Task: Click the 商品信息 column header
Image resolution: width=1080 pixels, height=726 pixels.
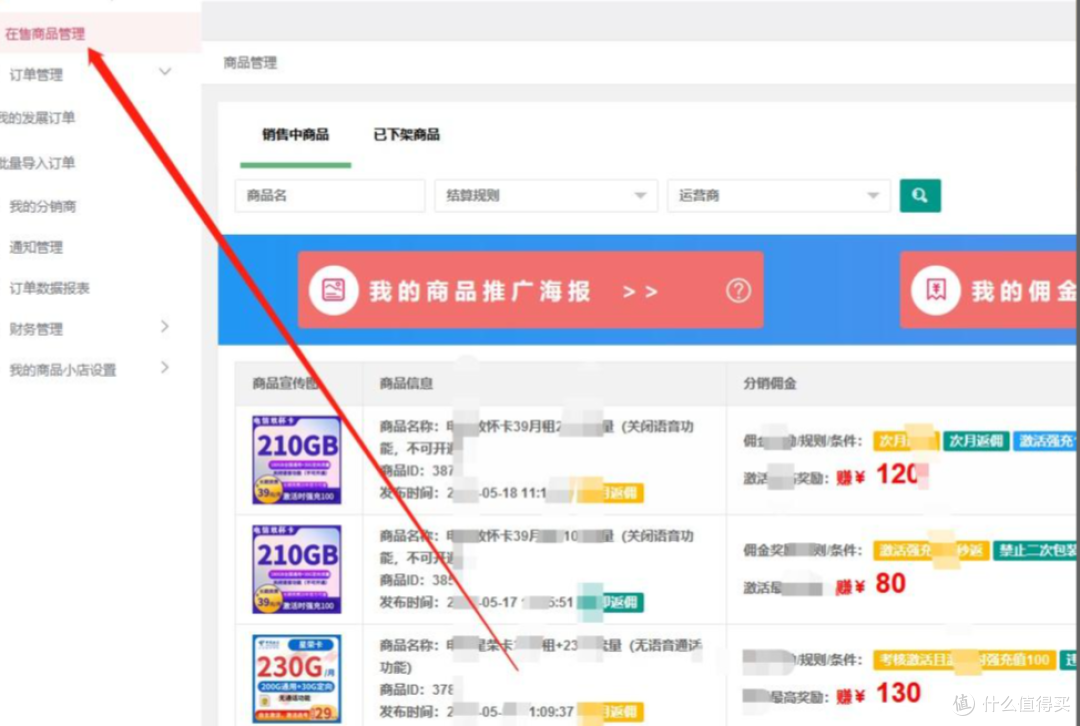Action: pyautogui.click(x=406, y=383)
